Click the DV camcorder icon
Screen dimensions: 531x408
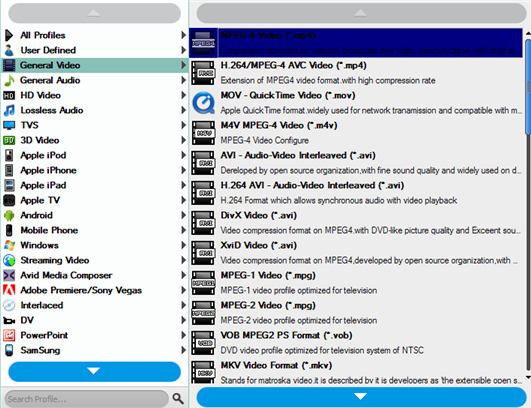click(9, 320)
